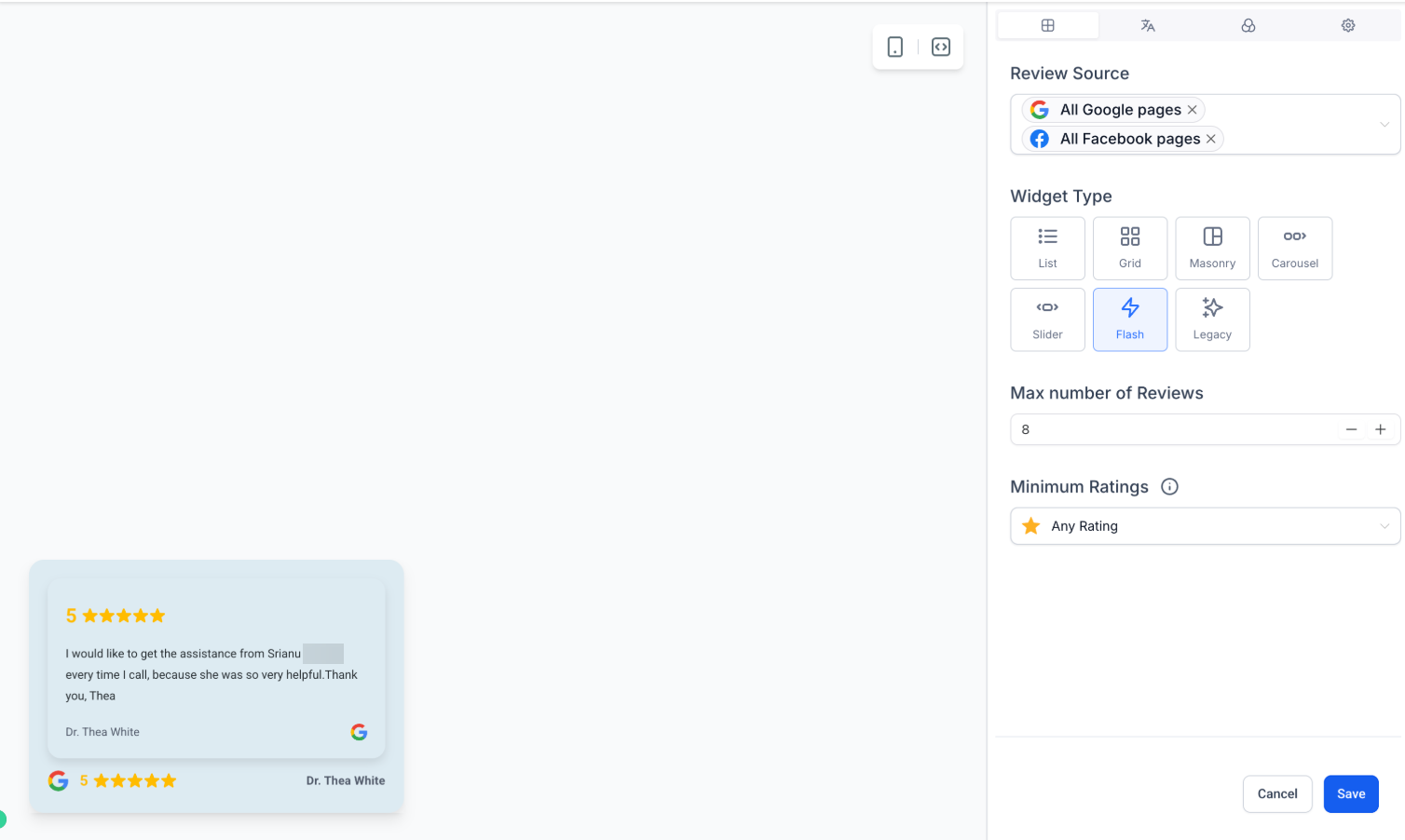Switch to mobile preview icon
This screenshot has height=840, width=1405.
tap(894, 47)
